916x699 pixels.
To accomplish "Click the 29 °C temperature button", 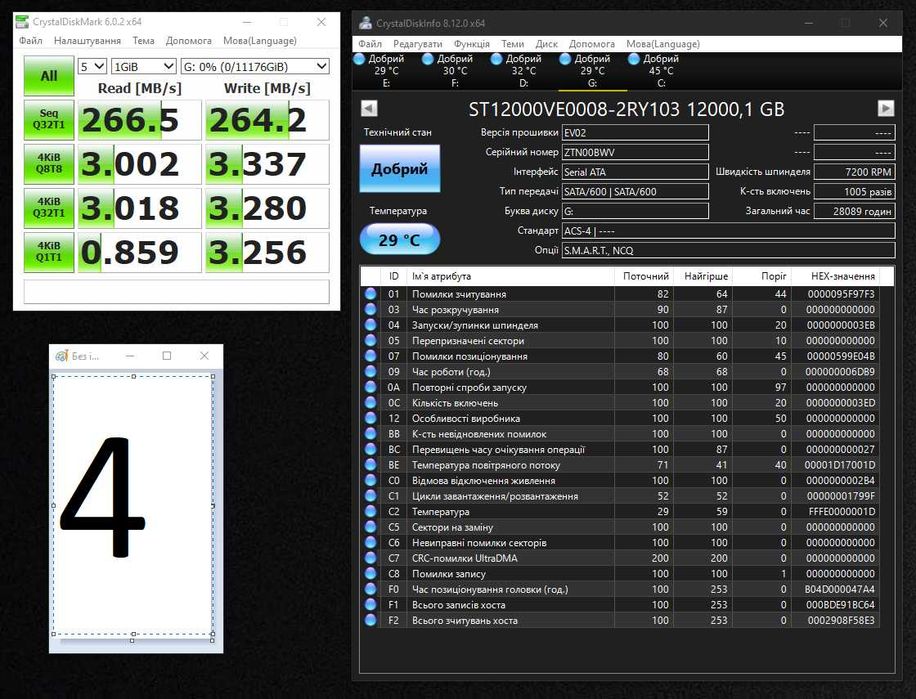I will pos(400,239).
